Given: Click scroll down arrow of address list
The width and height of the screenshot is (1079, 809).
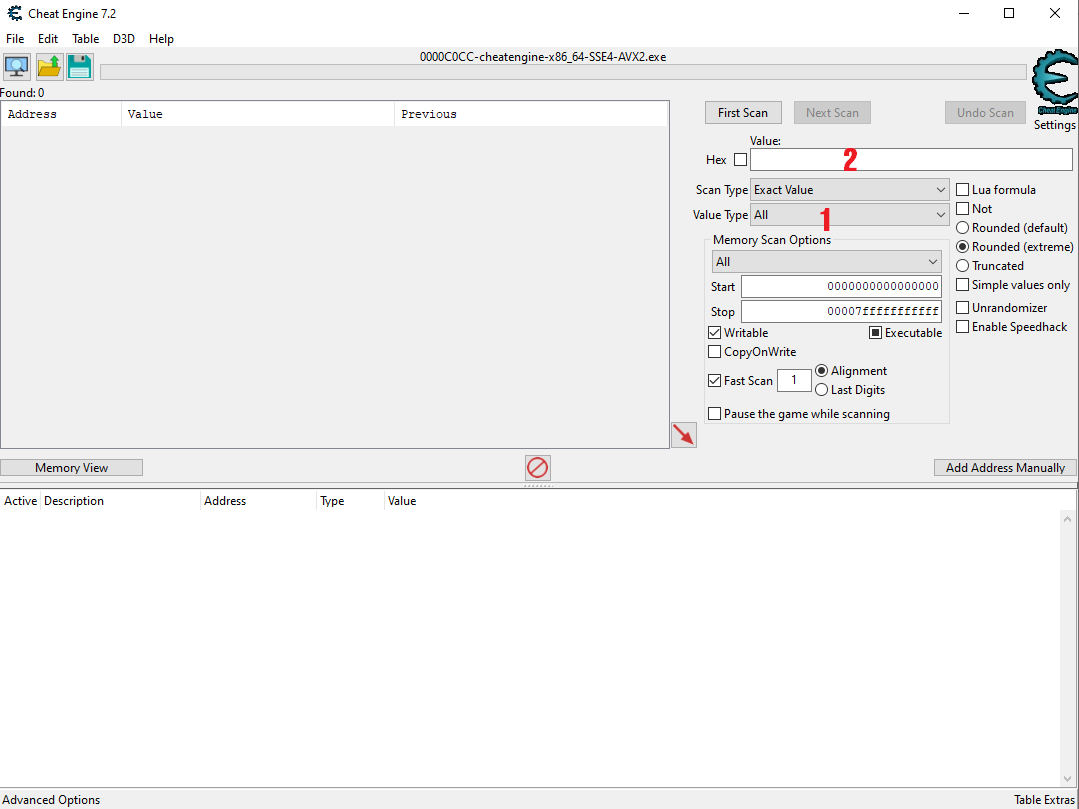Looking at the screenshot, I should pyautogui.click(x=1068, y=779).
